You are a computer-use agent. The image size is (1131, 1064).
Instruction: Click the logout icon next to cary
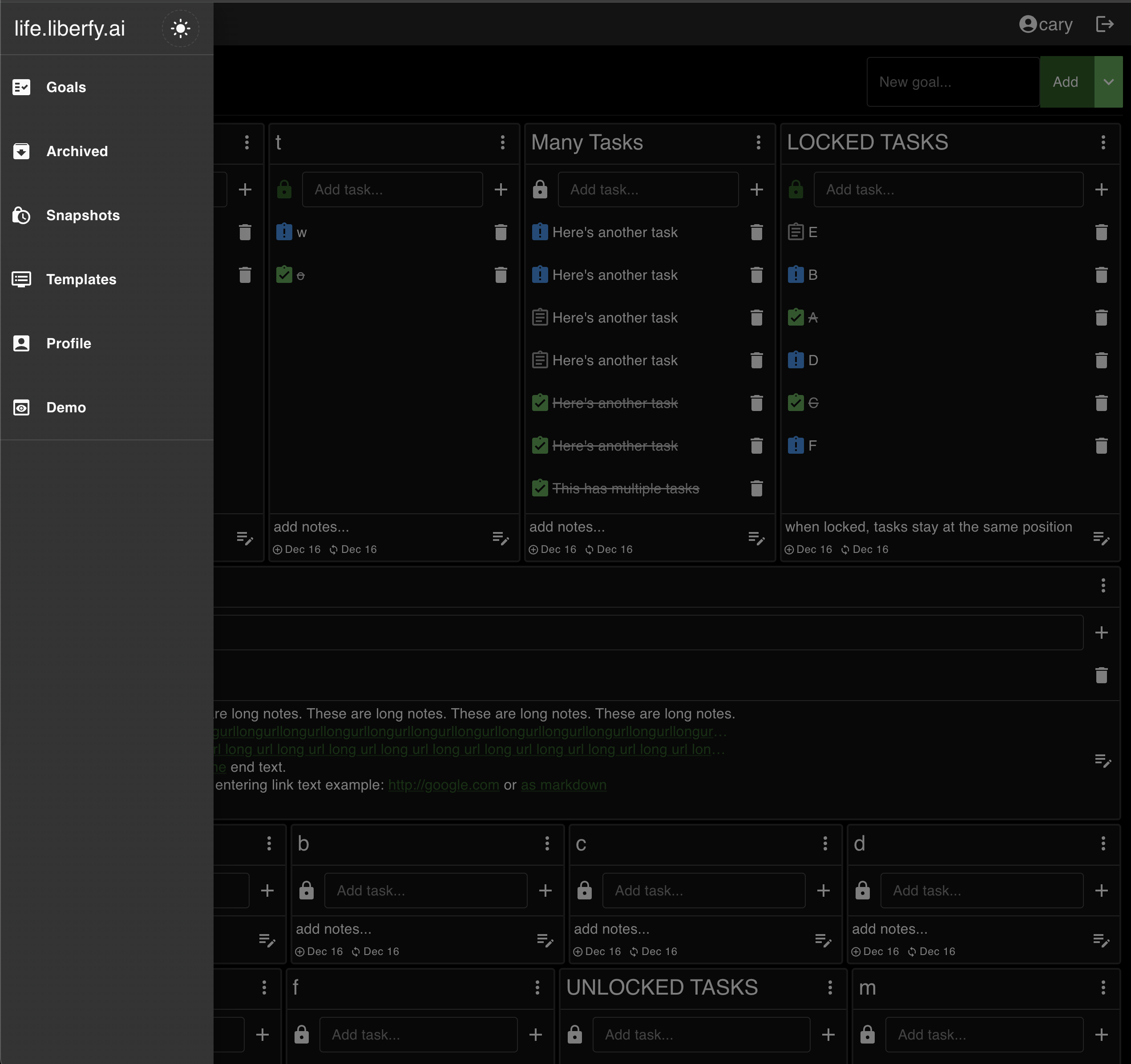1104,24
